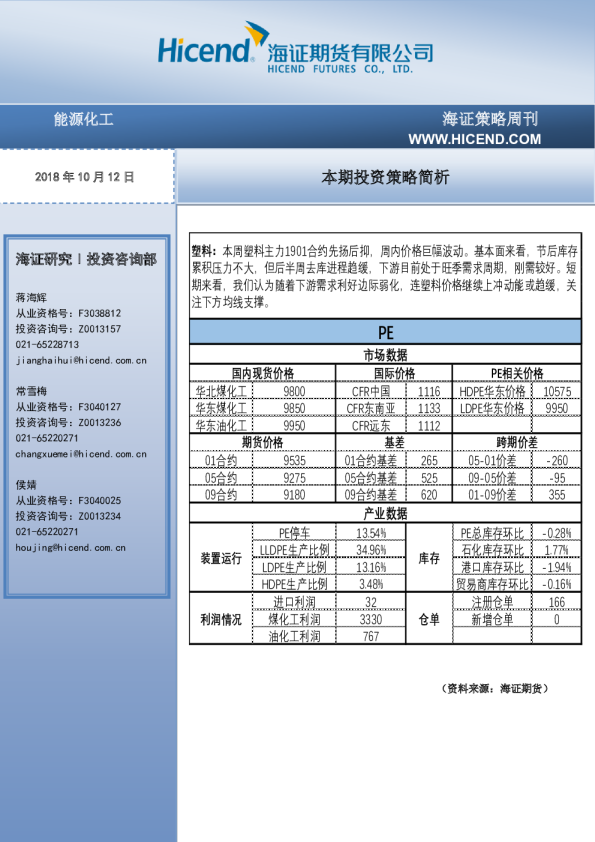Select the 09-05价差 value -95
Screen dimensions: 595x842
coord(557,478)
